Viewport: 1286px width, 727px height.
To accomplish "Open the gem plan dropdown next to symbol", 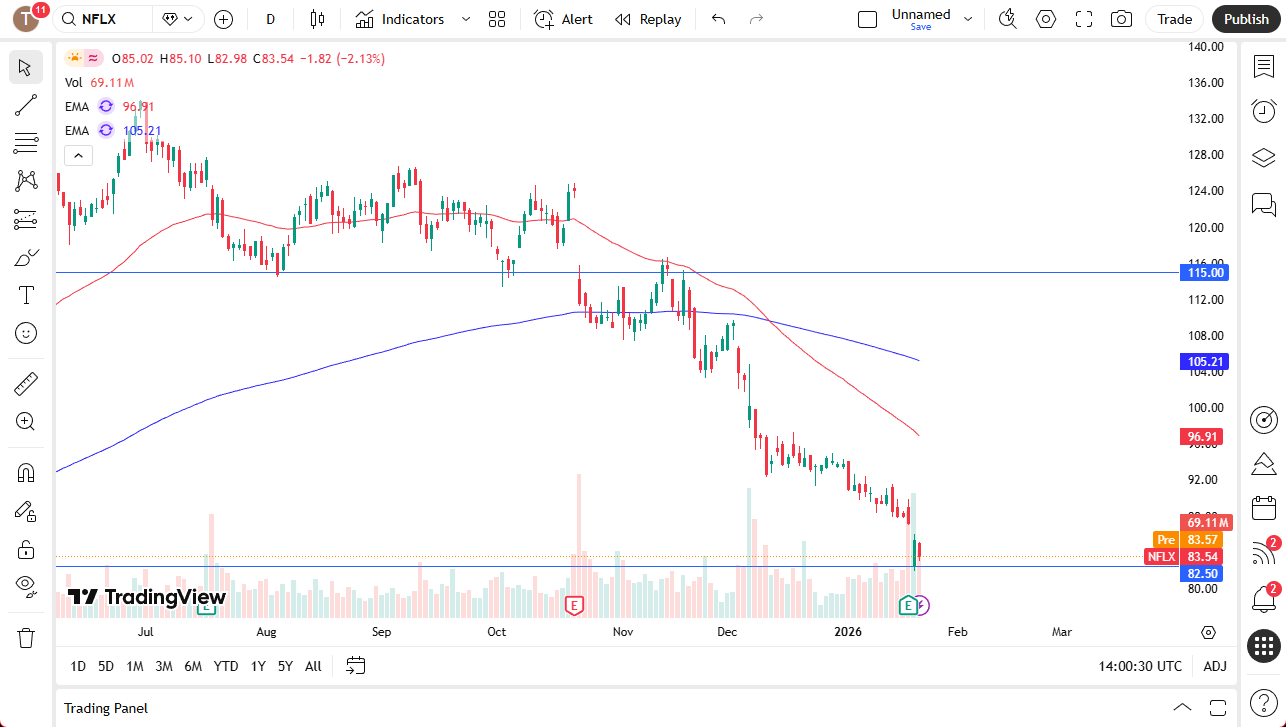I will point(178,19).
